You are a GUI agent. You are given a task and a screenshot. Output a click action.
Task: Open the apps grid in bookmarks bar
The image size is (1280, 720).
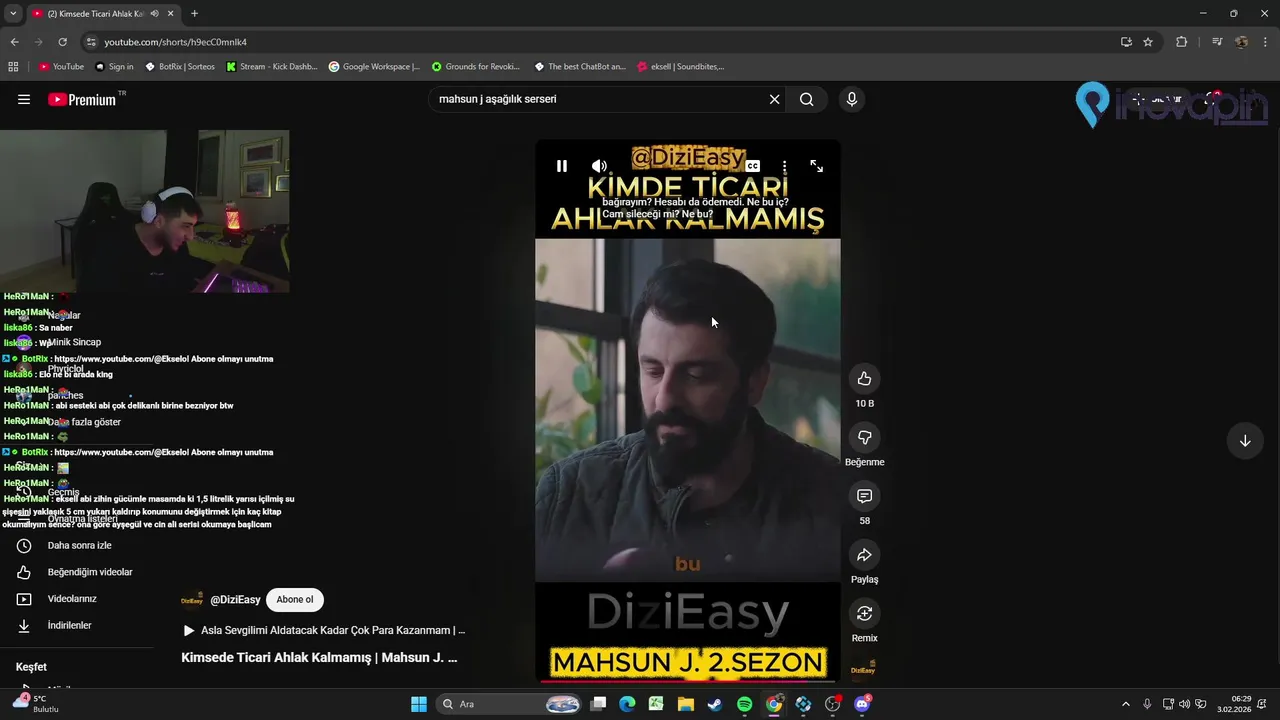click(x=13, y=67)
